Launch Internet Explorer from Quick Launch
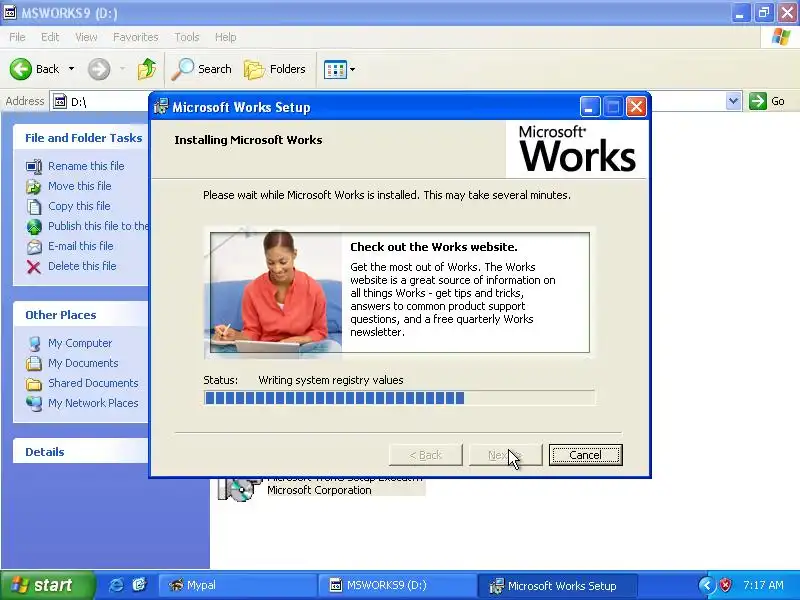Screen dimensions: 800x600 [117, 585]
